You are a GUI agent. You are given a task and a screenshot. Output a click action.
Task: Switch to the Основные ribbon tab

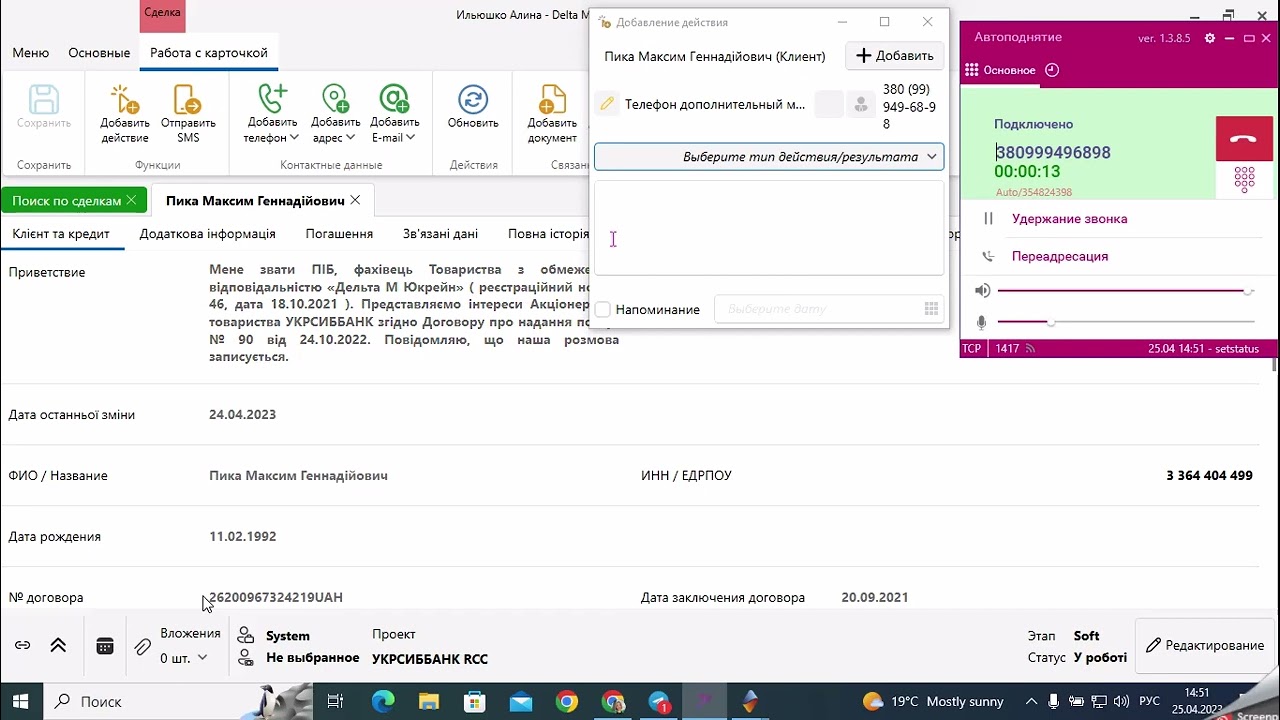click(99, 52)
